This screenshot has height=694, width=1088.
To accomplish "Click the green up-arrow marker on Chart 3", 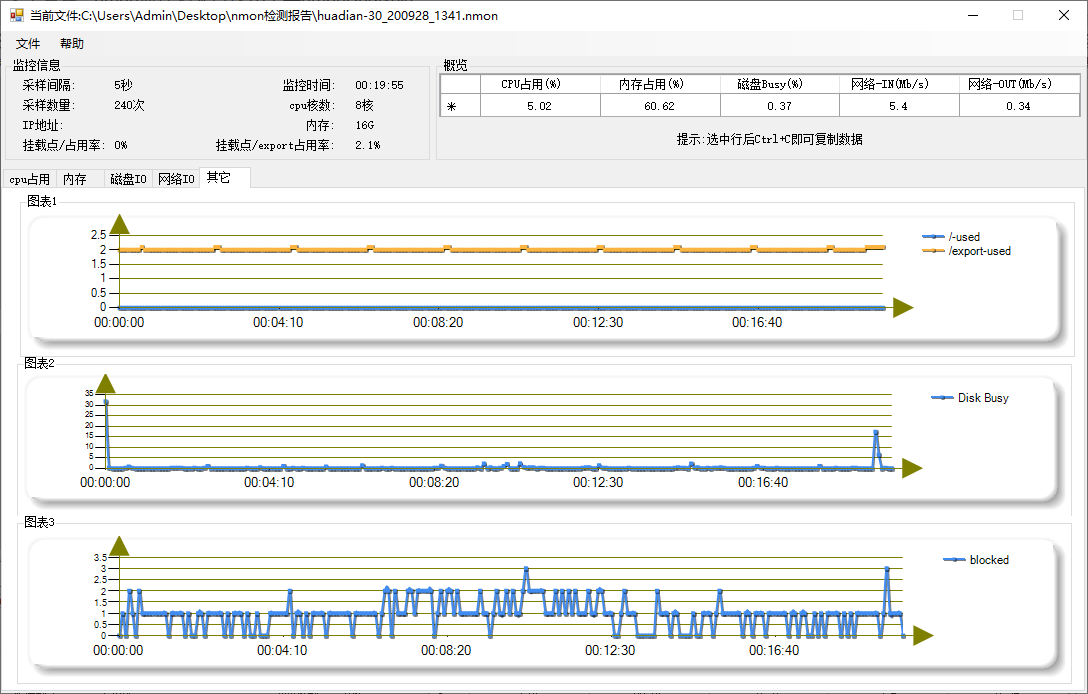I will 120,544.
